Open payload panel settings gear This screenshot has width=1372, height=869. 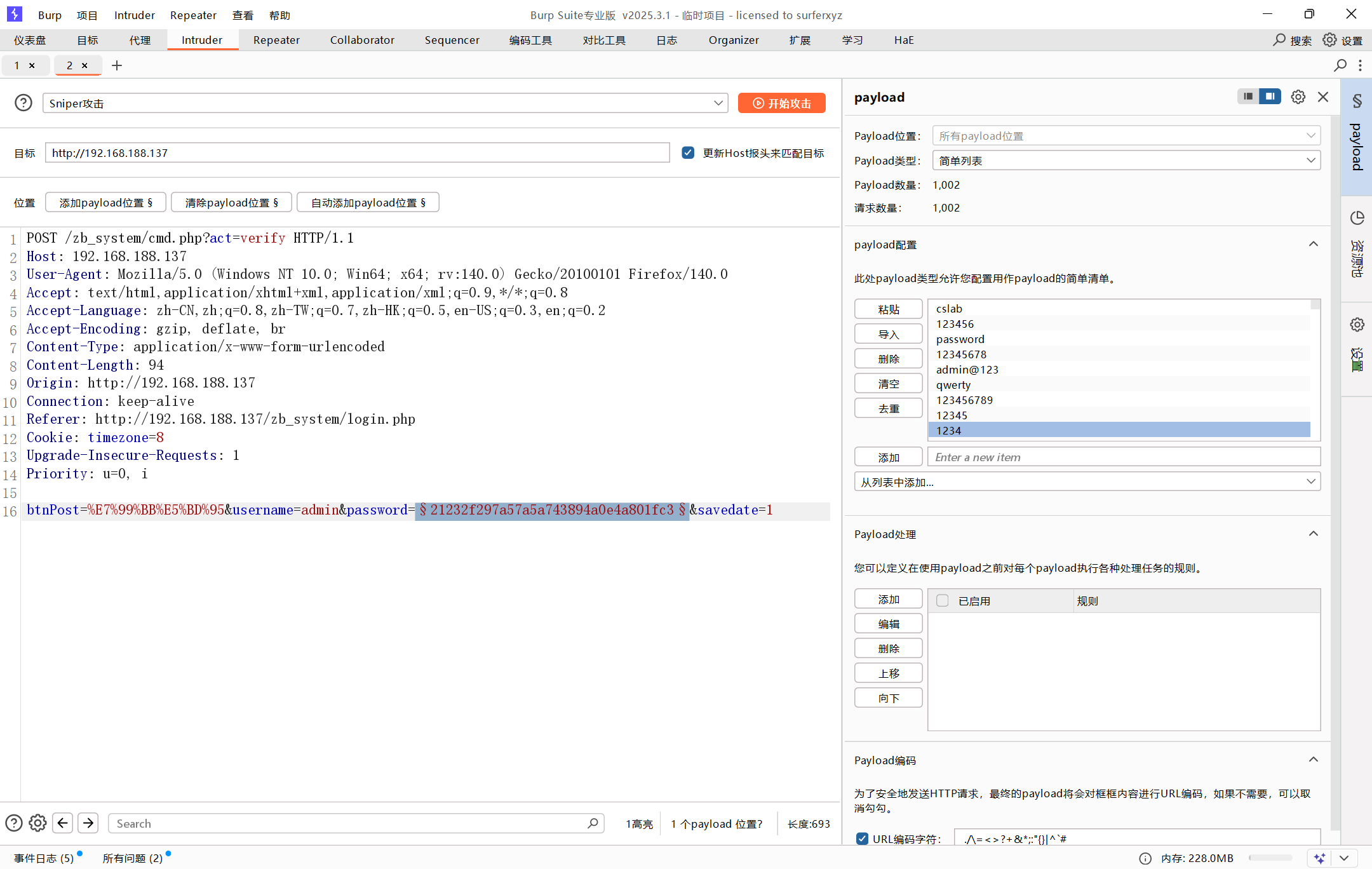1298,97
